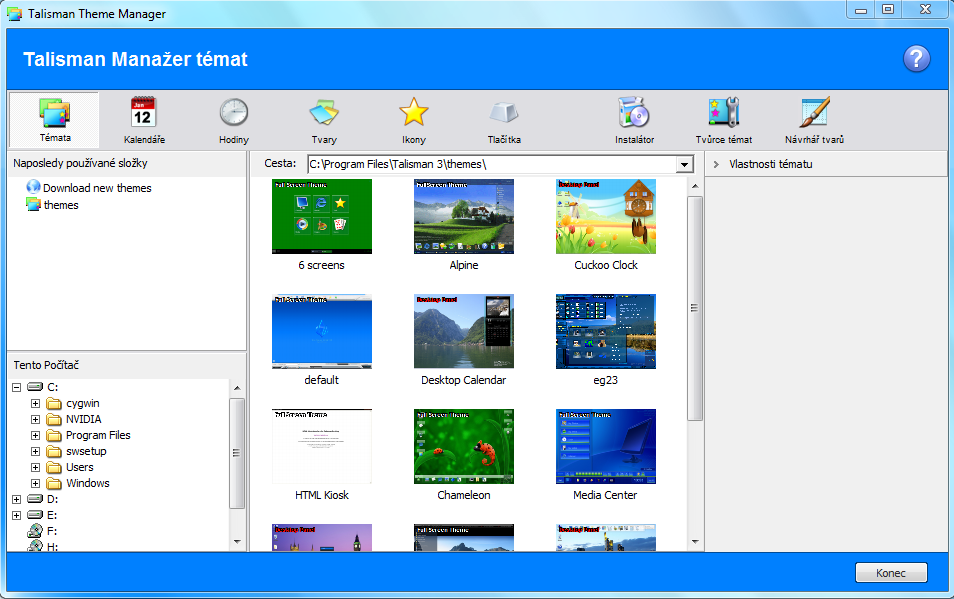
Task: Launch the Návrhář tvarů shape designer
Action: coord(814,120)
